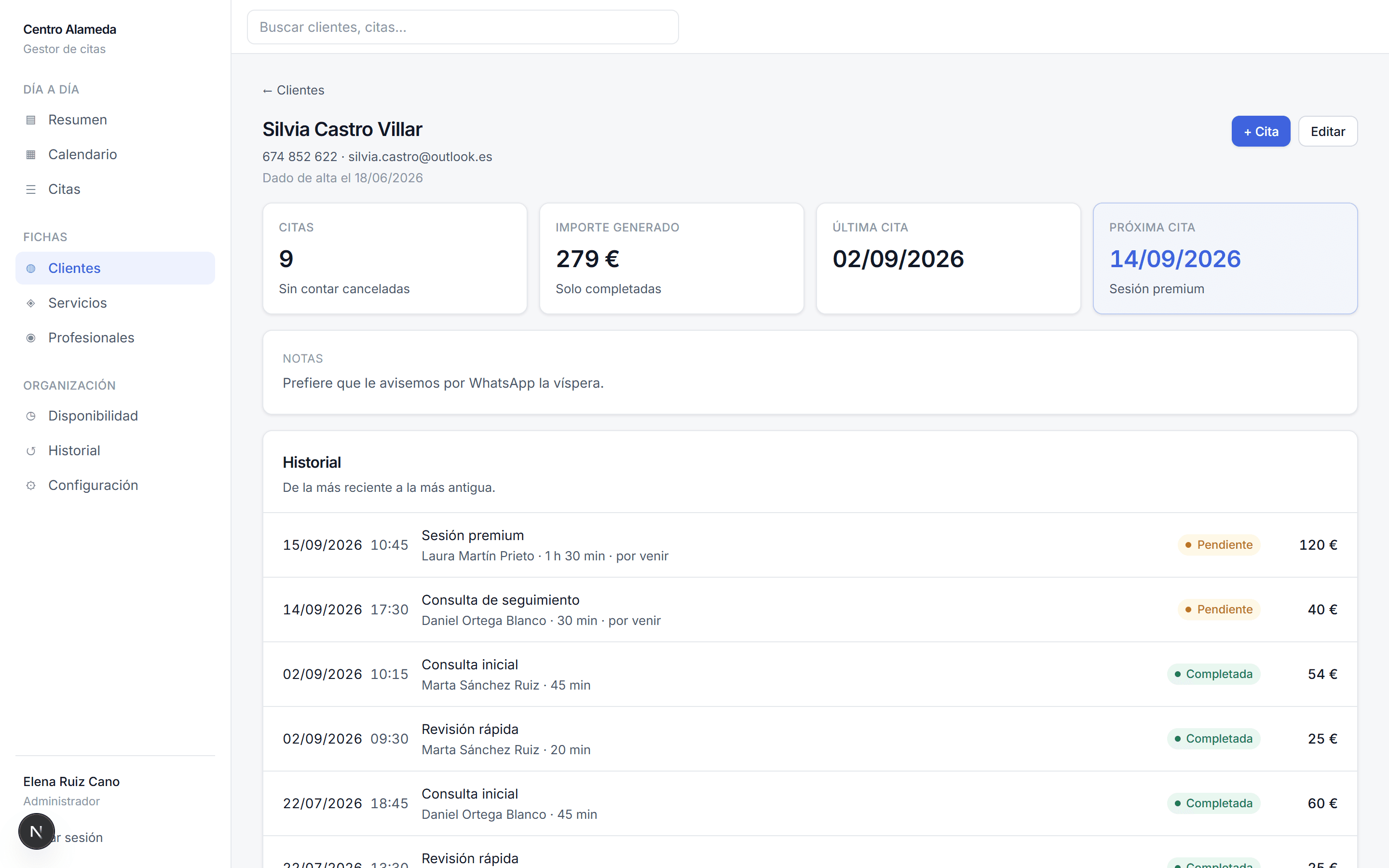Click Marta Sánchez Ruiz · 45 min text
The image size is (1389, 868).
coord(505,685)
